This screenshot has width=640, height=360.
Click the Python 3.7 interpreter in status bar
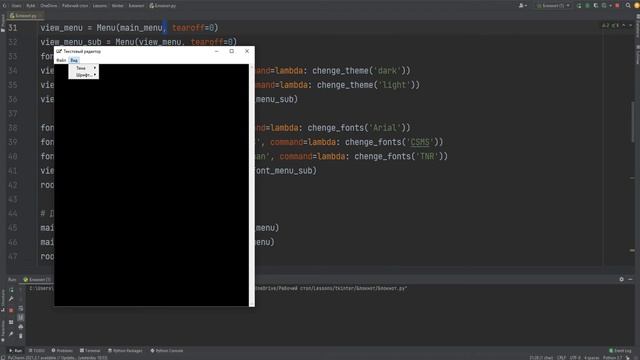612,358
